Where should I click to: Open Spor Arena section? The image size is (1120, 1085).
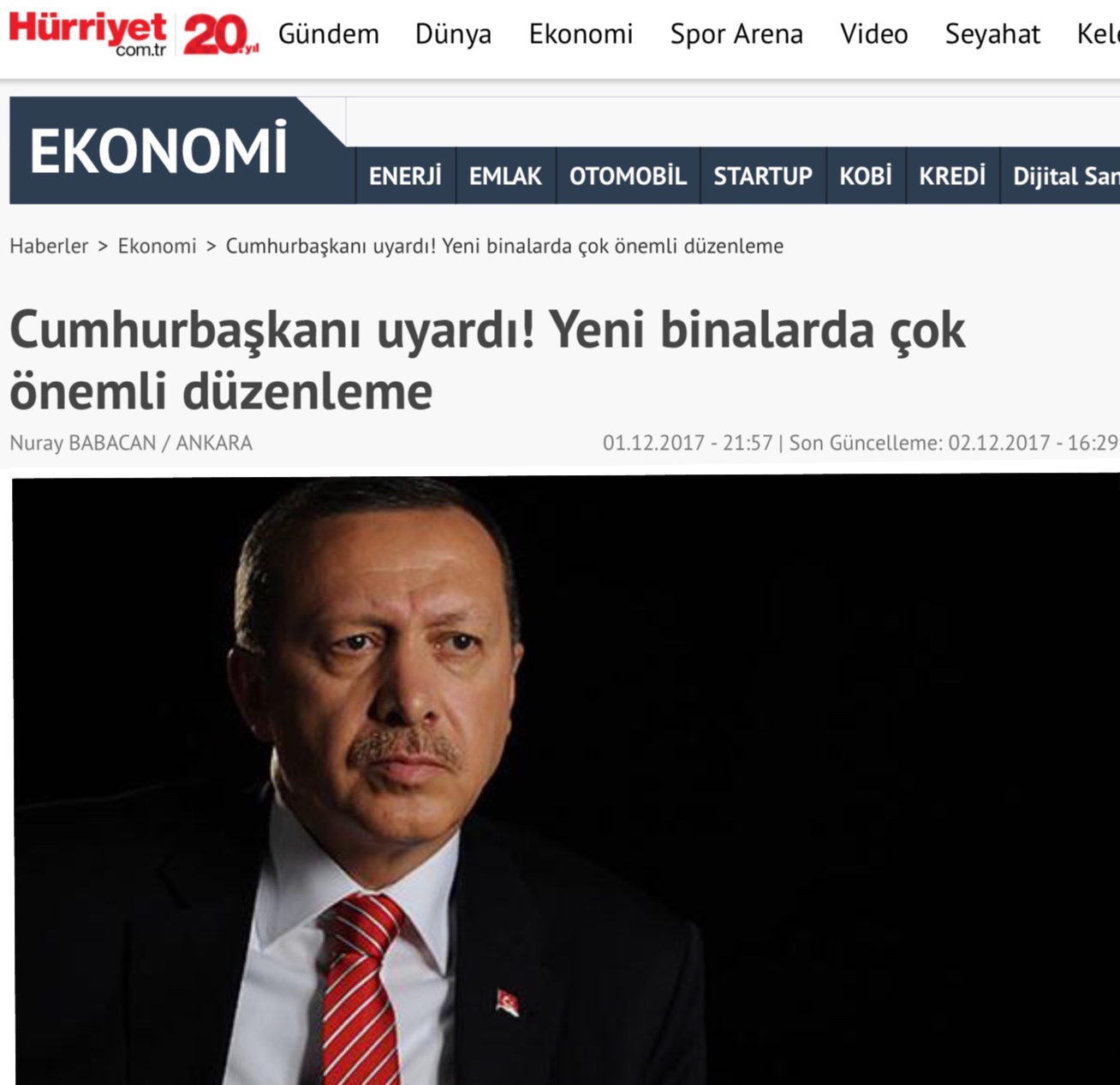(736, 34)
